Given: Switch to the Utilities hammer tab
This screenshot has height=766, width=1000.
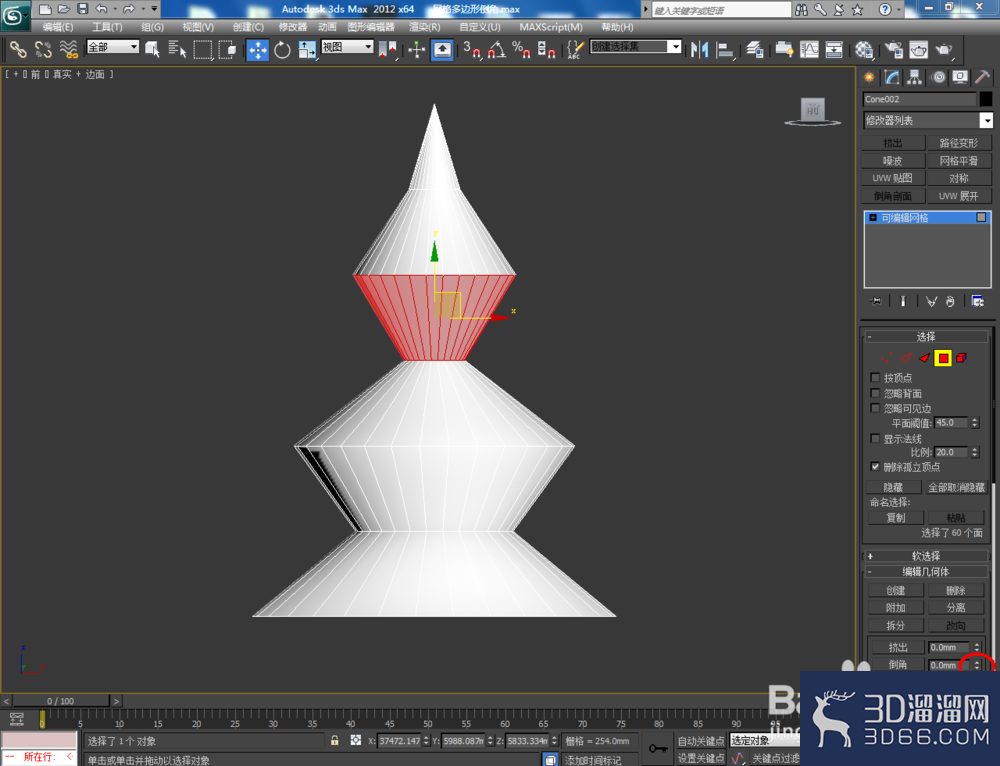Looking at the screenshot, I should coord(983,77).
